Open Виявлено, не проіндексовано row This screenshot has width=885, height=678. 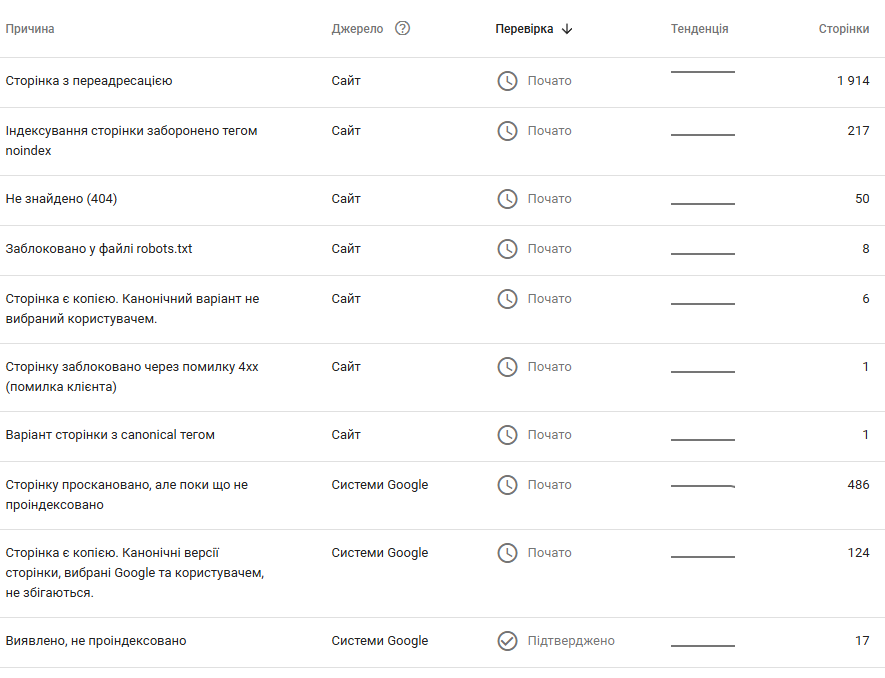pos(96,641)
